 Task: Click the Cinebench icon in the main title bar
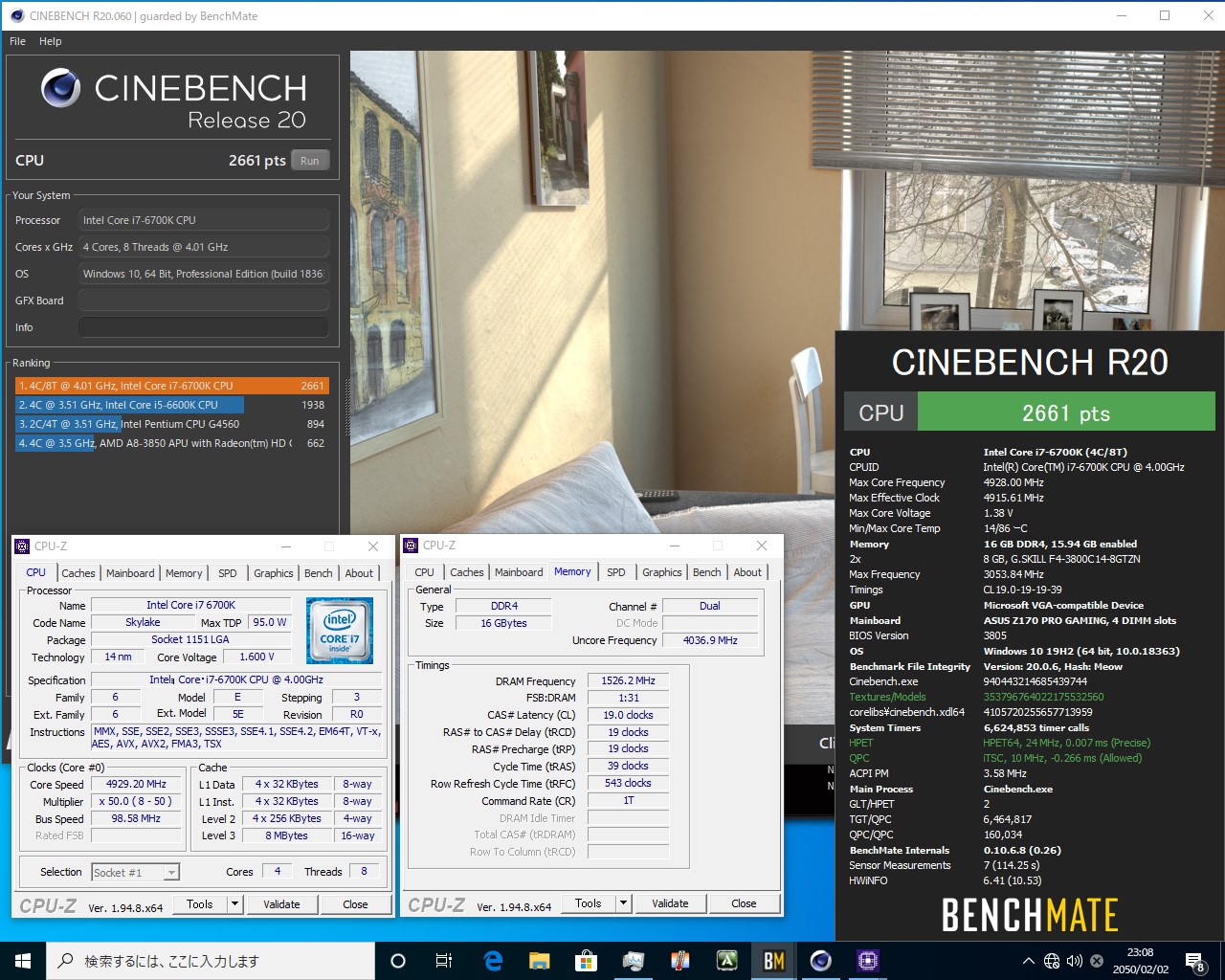click(16, 15)
